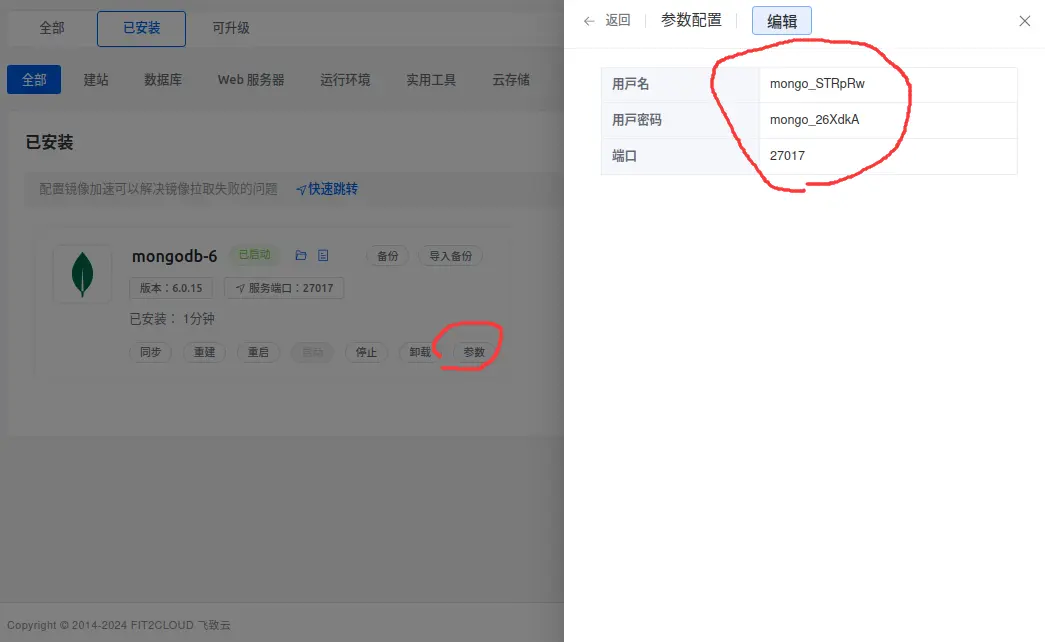Click the 备份 button for mongodb-6
The height and width of the screenshot is (642, 1045).
(387, 256)
